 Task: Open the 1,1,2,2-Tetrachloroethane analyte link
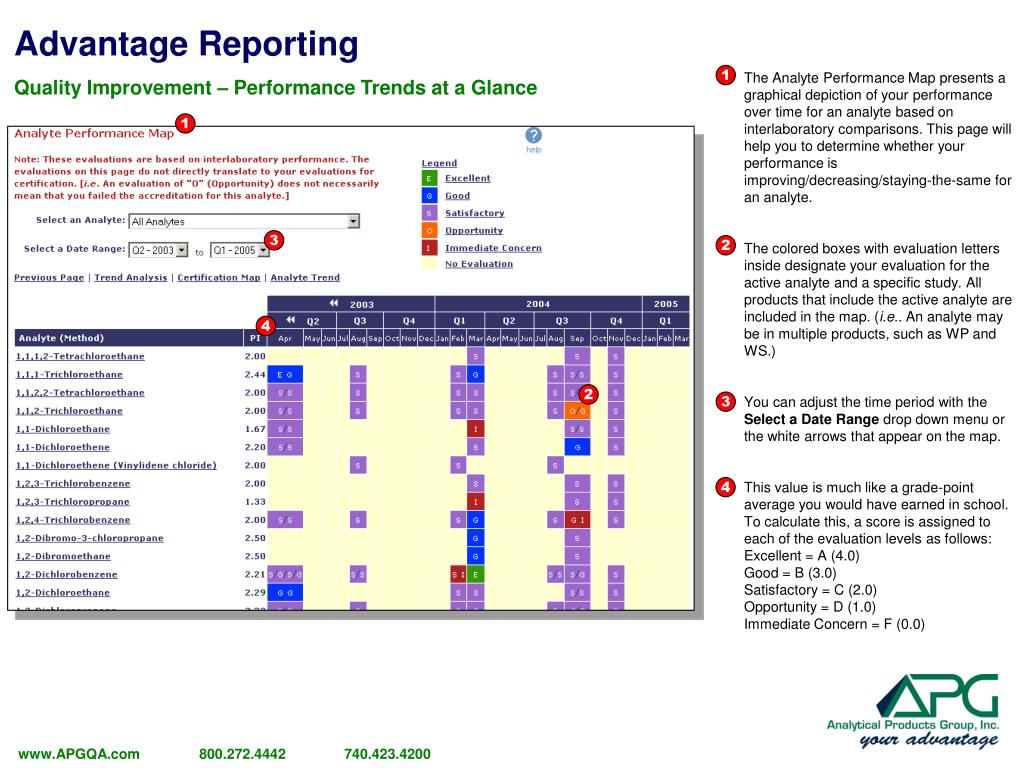click(x=80, y=392)
